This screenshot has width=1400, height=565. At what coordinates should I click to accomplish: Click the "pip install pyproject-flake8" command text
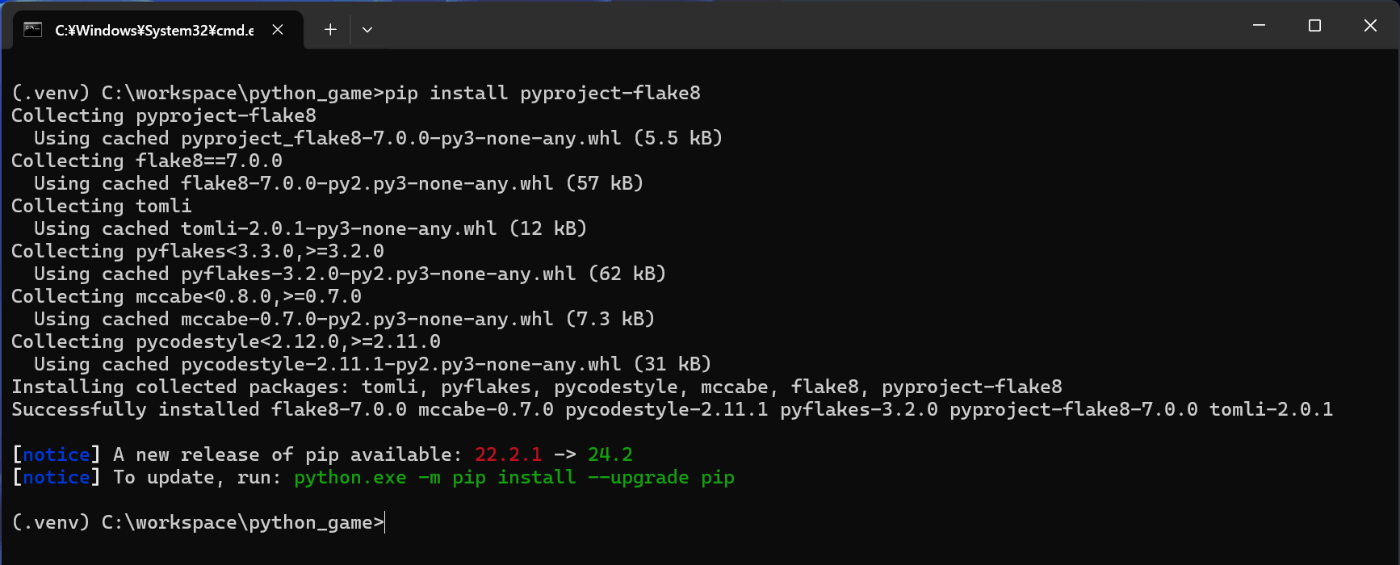click(x=543, y=93)
